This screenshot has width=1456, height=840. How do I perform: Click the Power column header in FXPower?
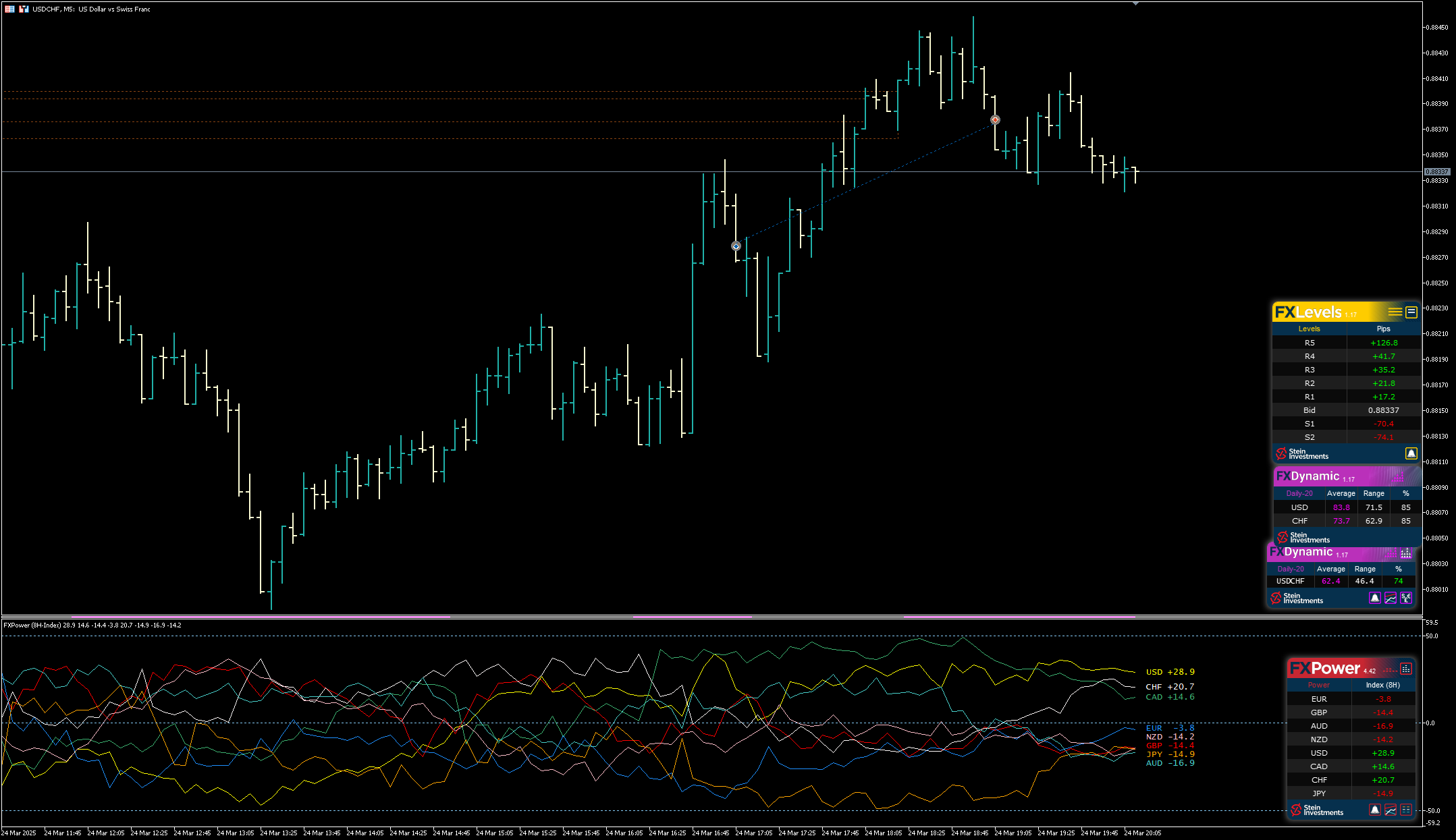pyautogui.click(x=1318, y=685)
